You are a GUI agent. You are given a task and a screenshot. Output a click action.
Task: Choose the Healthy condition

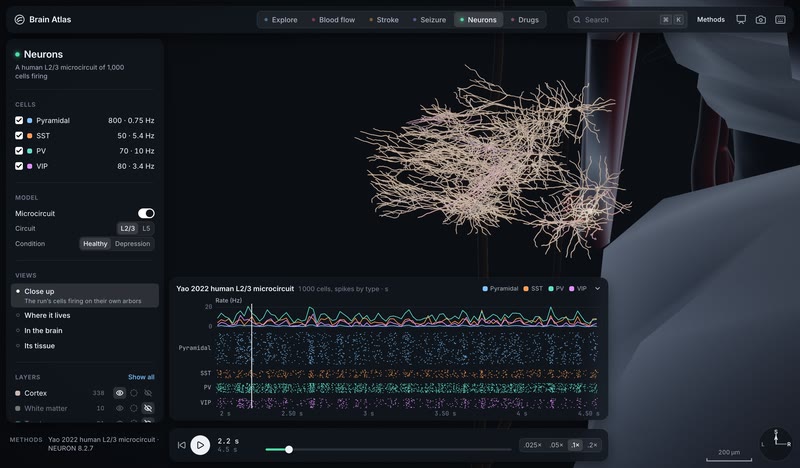(x=95, y=244)
